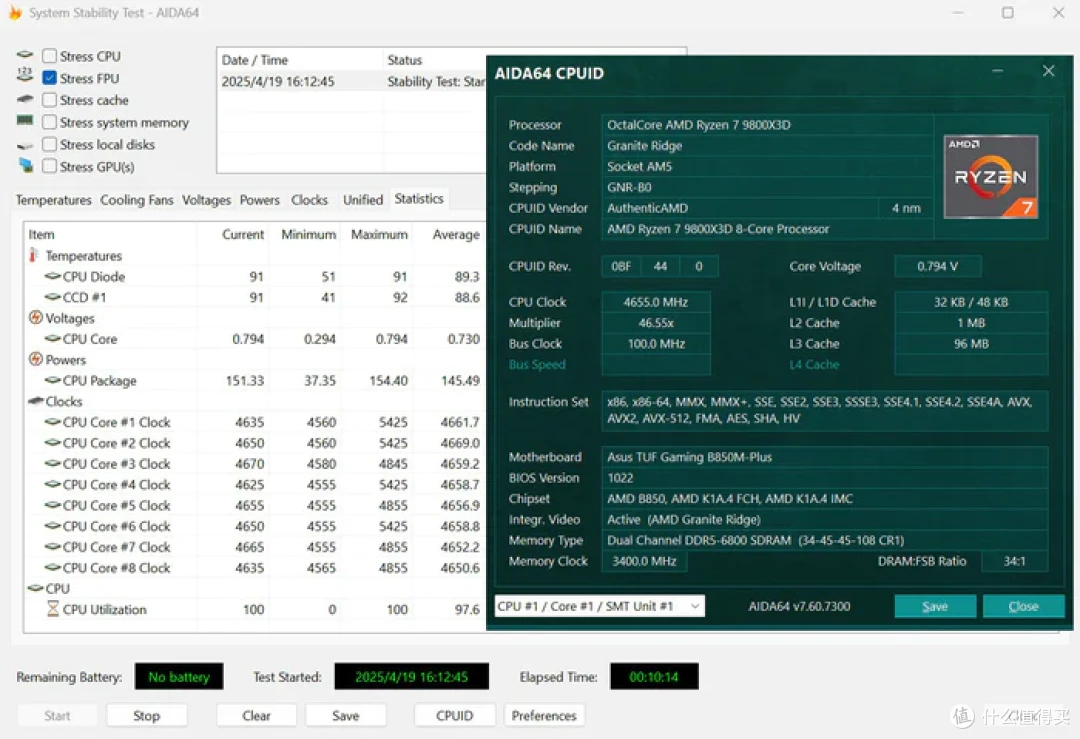Open the Voltages tab
Viewport: 1080px width, 739px height.
click(x=206, y=200)
